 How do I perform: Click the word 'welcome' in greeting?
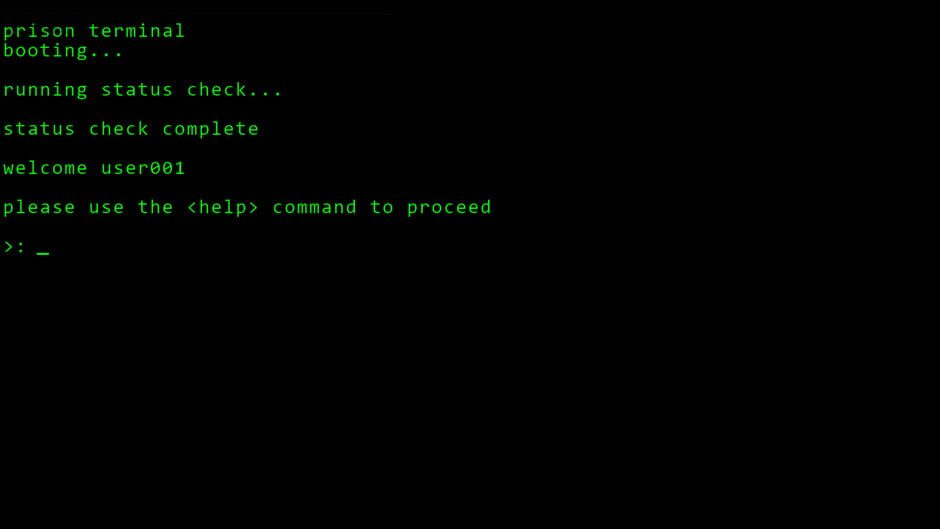(45, 168)
